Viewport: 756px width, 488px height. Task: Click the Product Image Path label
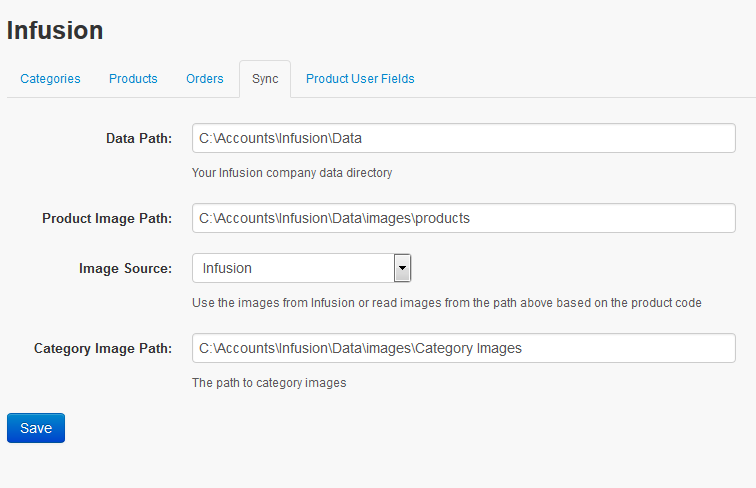click(x=107, y=218)
